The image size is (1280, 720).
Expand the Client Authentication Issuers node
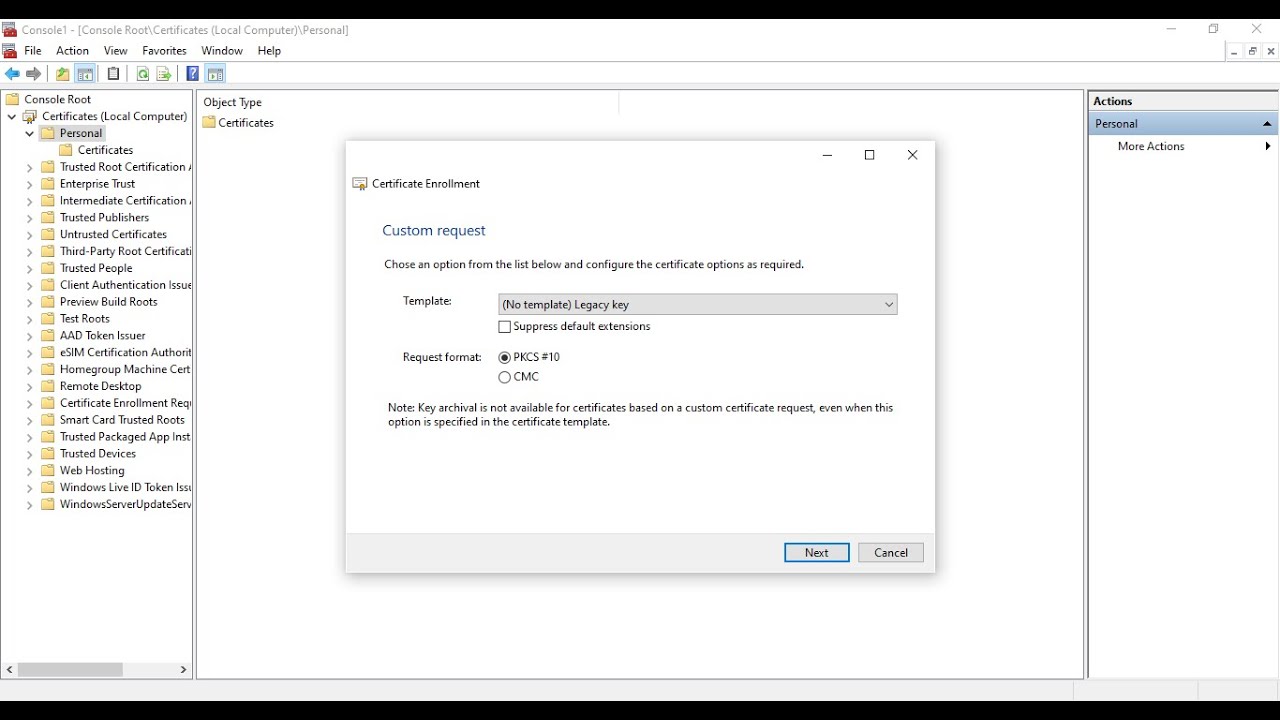pyautogui.click(x=30, y=286)
